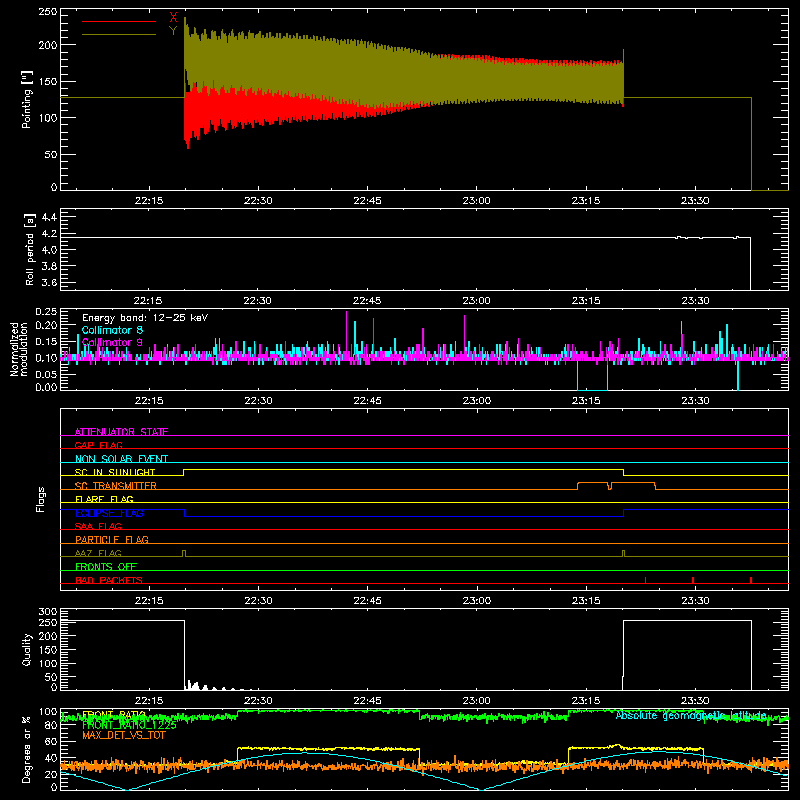Select the 'Energy band: 12-25 keV' annotation
The image size is (800, 800).
(145, 318)
